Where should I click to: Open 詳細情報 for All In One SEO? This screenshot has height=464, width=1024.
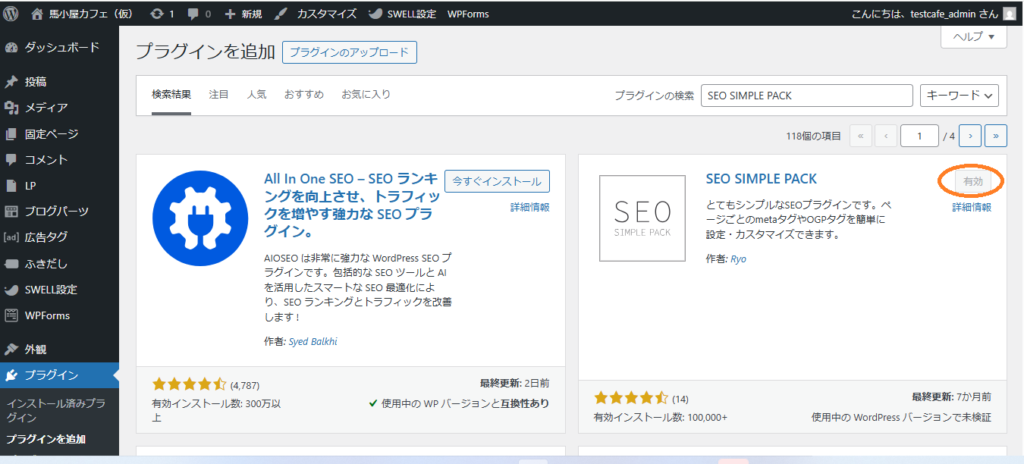530,207
